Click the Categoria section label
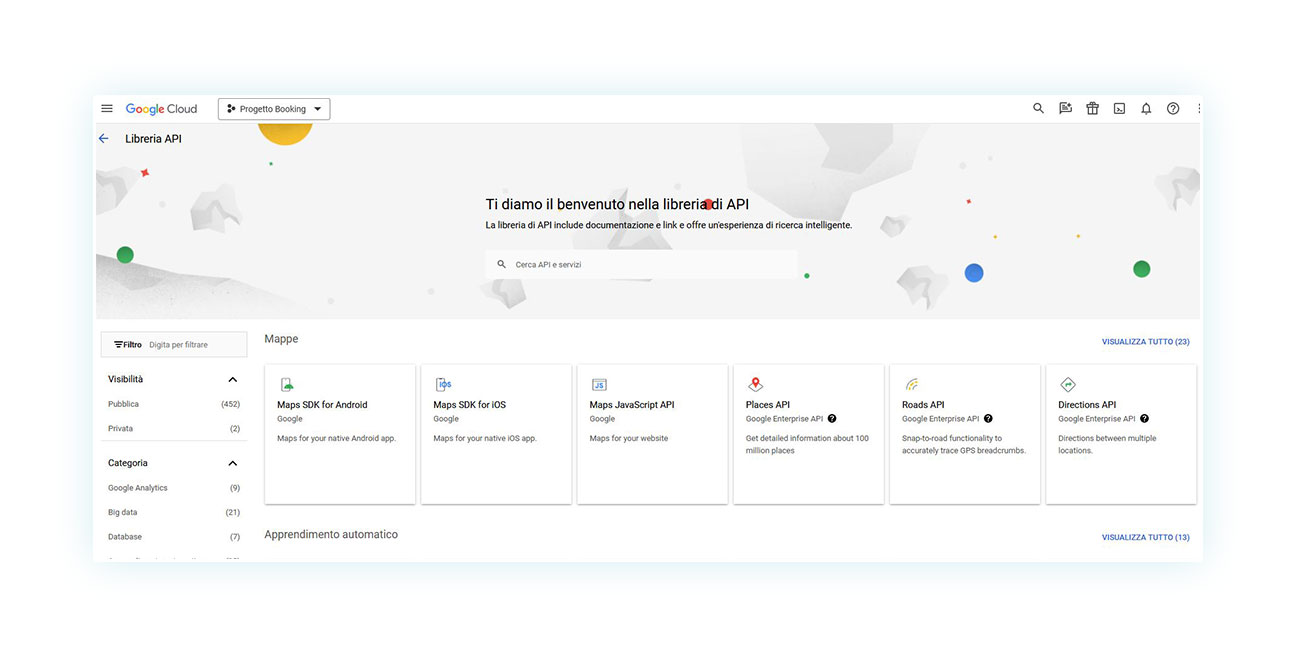This screenshot has width=1300, height=667. pyautogui.click(x=128, y=464)
